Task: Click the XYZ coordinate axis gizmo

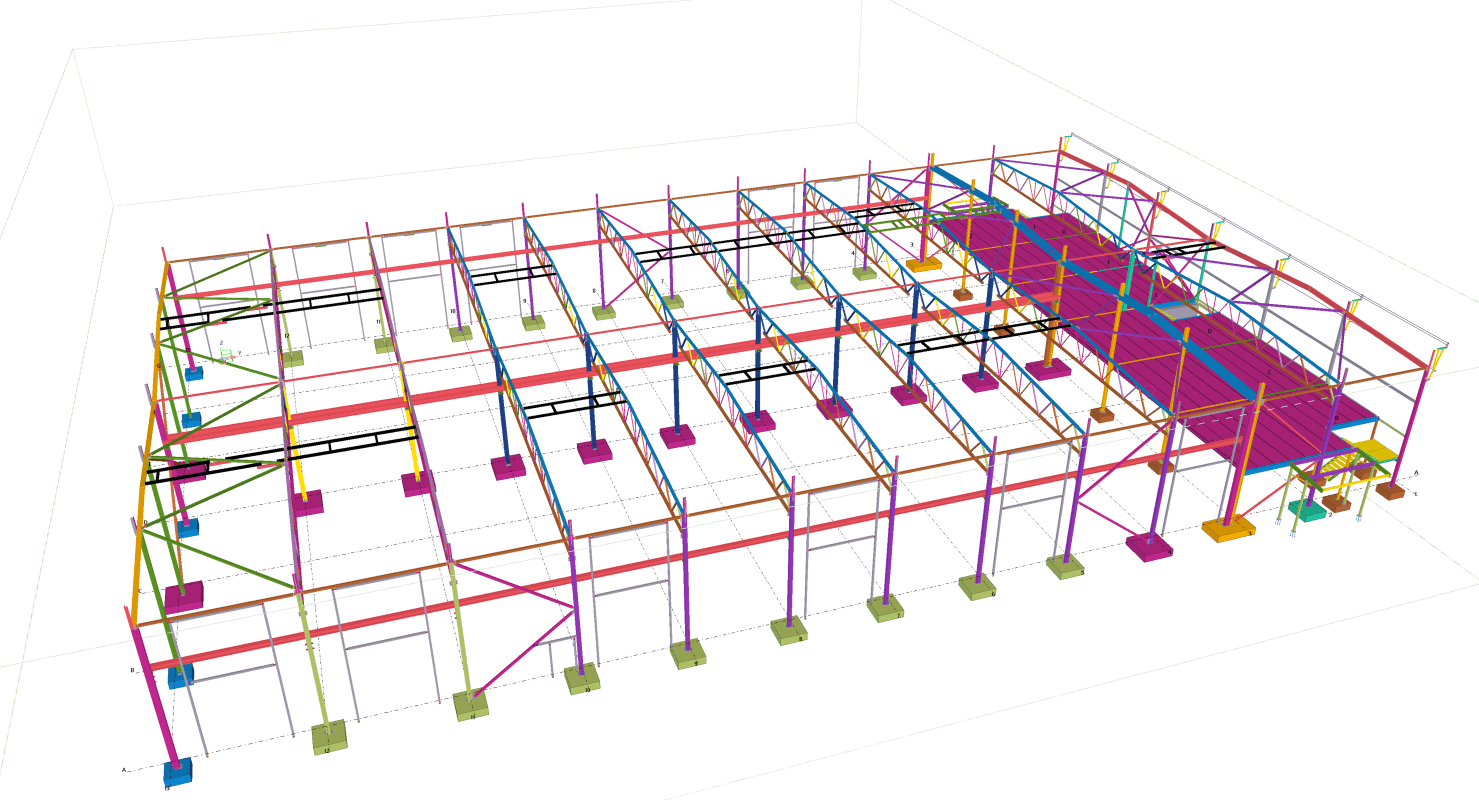Action: tap(226, 352)
